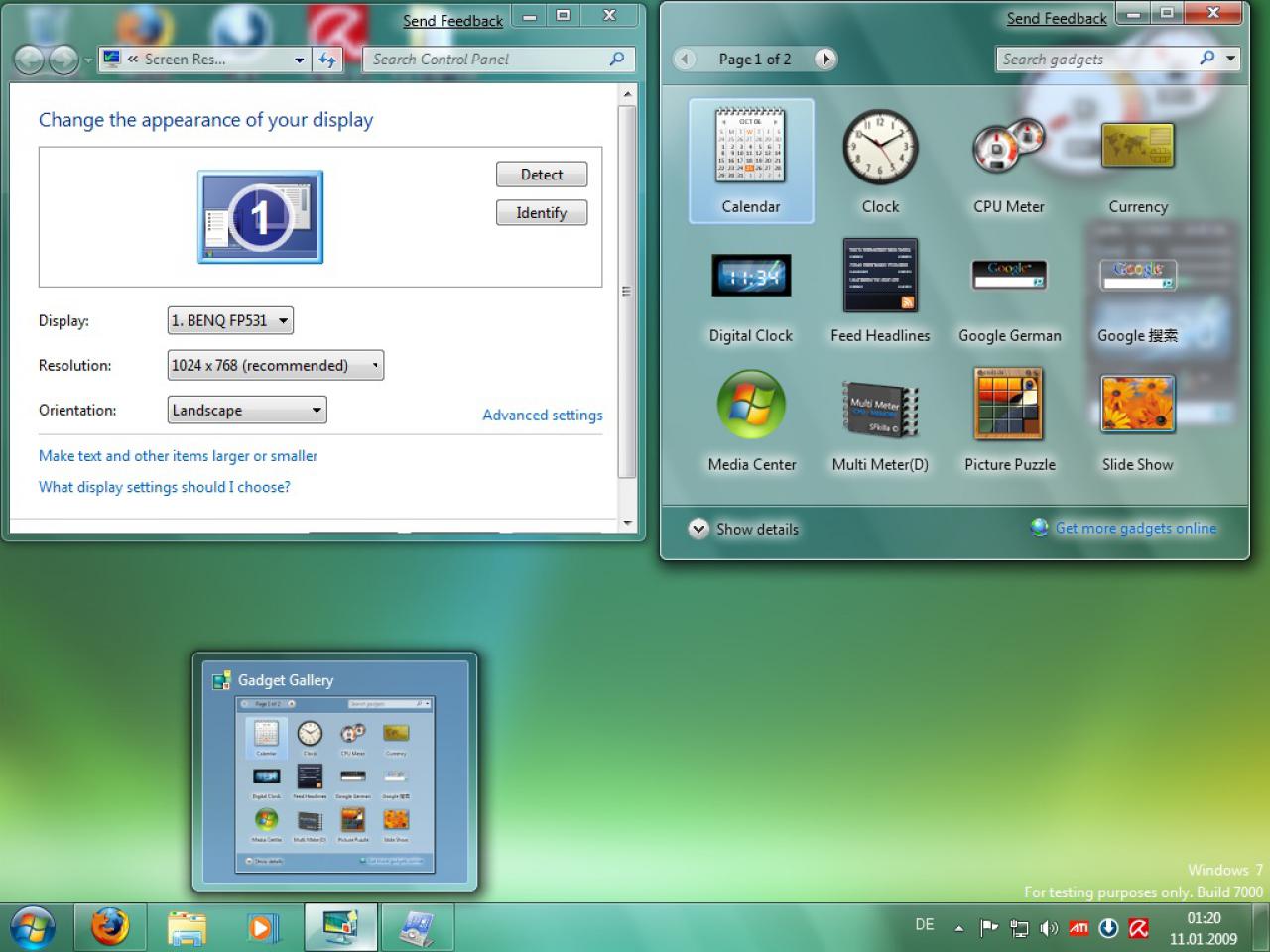Click Control Panel forward arrow
Image resolution: width=1270 pixels, height=952 pixels.
pos(63,60)
